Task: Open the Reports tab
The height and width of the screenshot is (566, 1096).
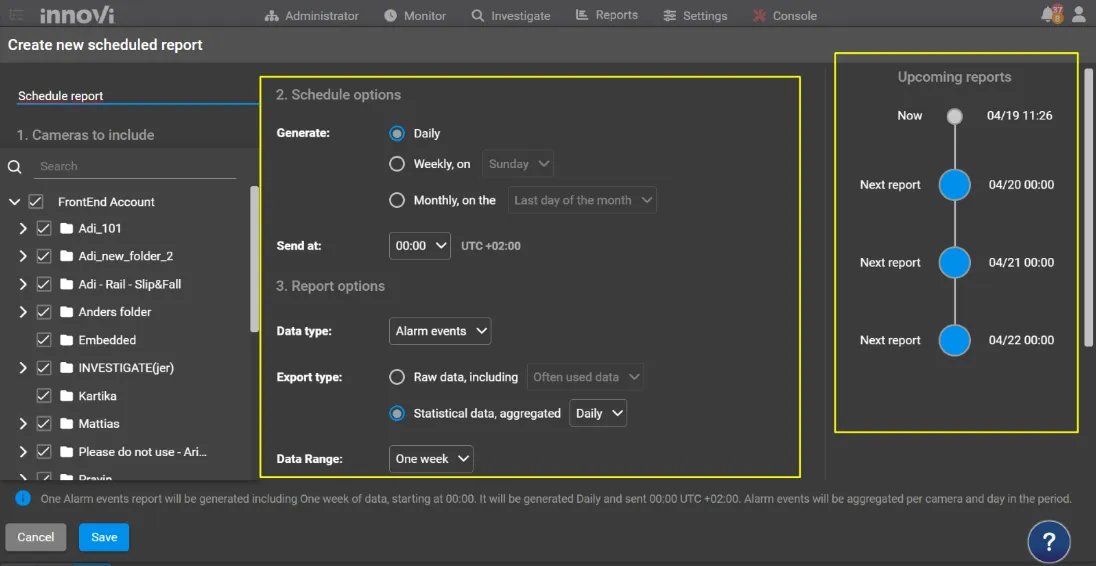Action: pyautogui.click(x=607, y=15)
